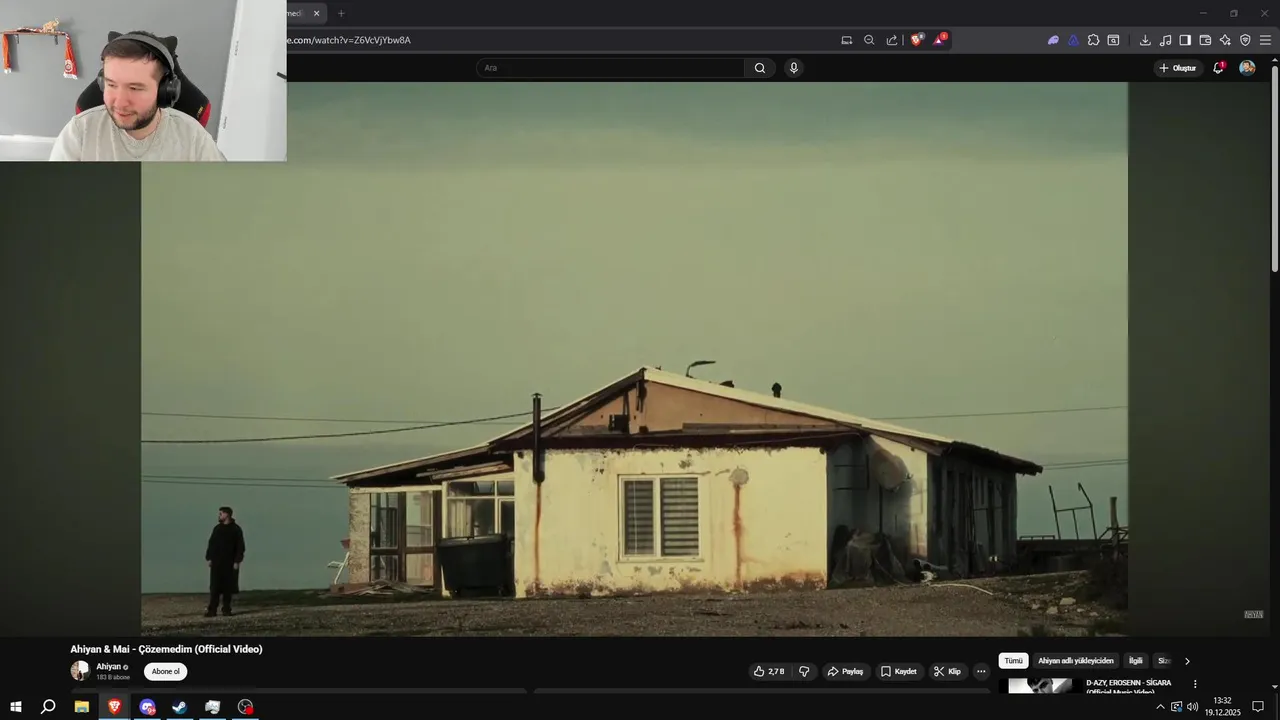Open the D-AZY, EROSENN - SİGARA video thumbnail
The height and width of the screenshot is (720, 1280).
pyautogui.click(x=1040, y=686)
